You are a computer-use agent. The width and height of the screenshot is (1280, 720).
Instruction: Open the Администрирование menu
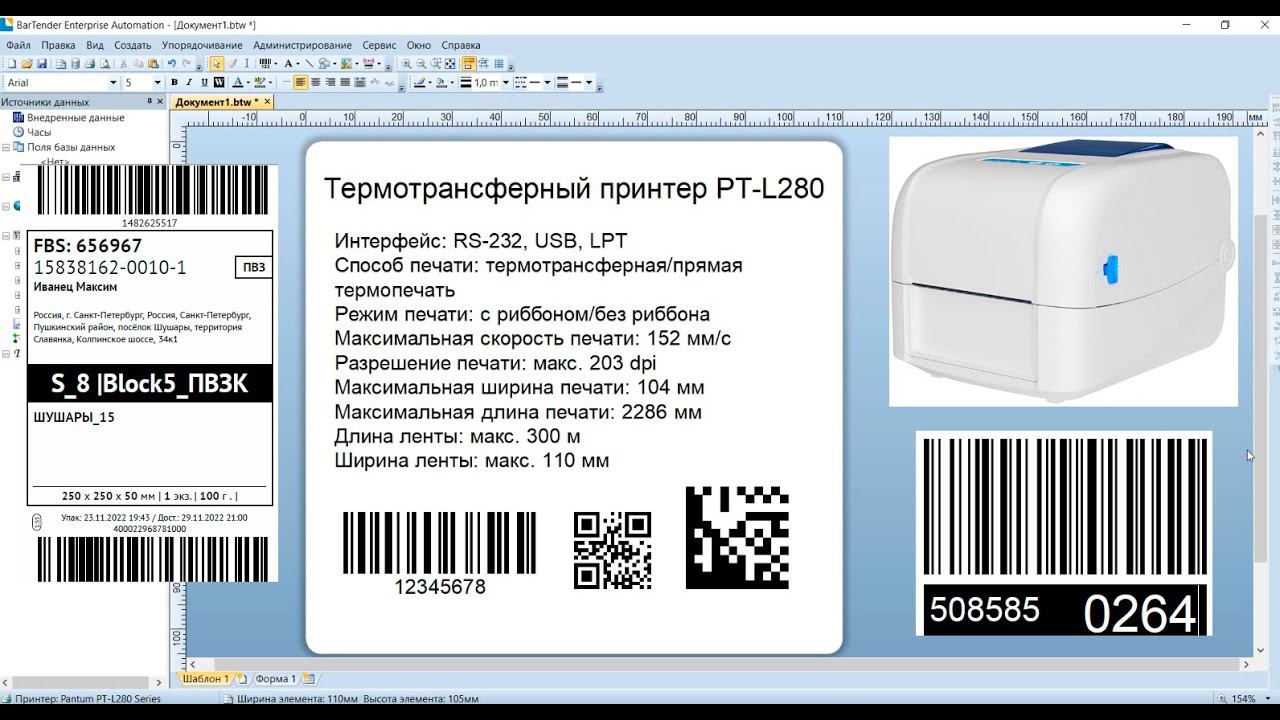click(x=302, y=45)
